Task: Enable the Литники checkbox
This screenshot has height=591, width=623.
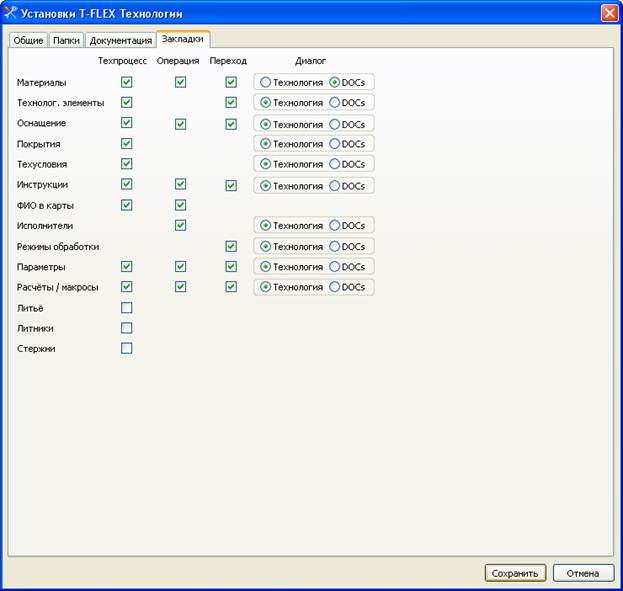Action: [x=127, y=328]
